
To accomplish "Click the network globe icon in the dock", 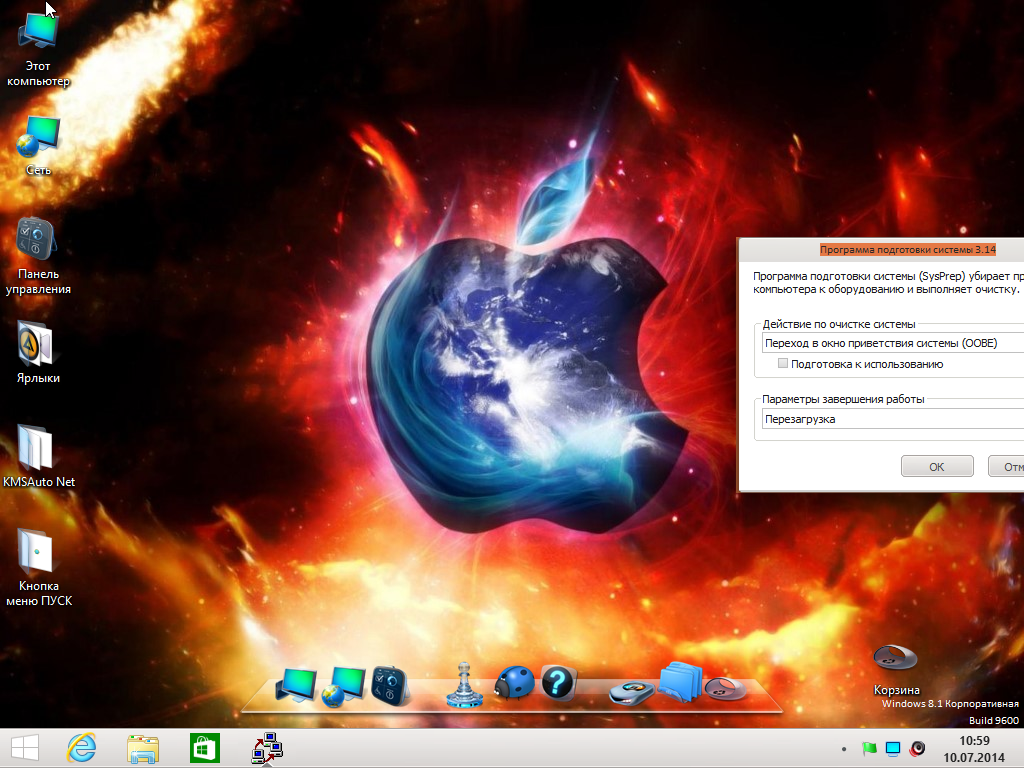I will pos(344,686).
